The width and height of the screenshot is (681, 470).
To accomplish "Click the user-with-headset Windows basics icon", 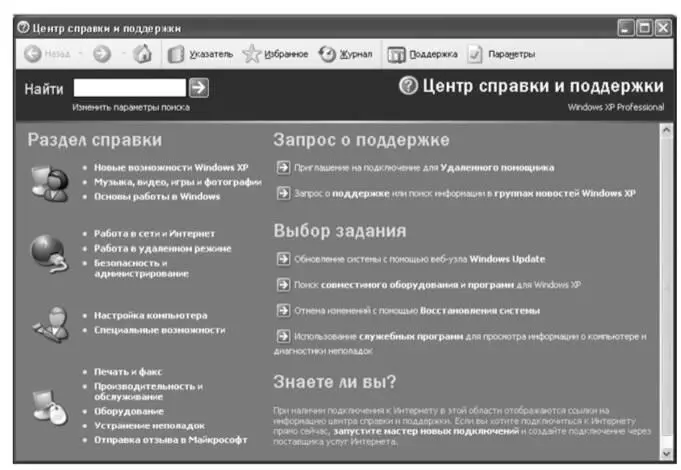I will (50, 183).
